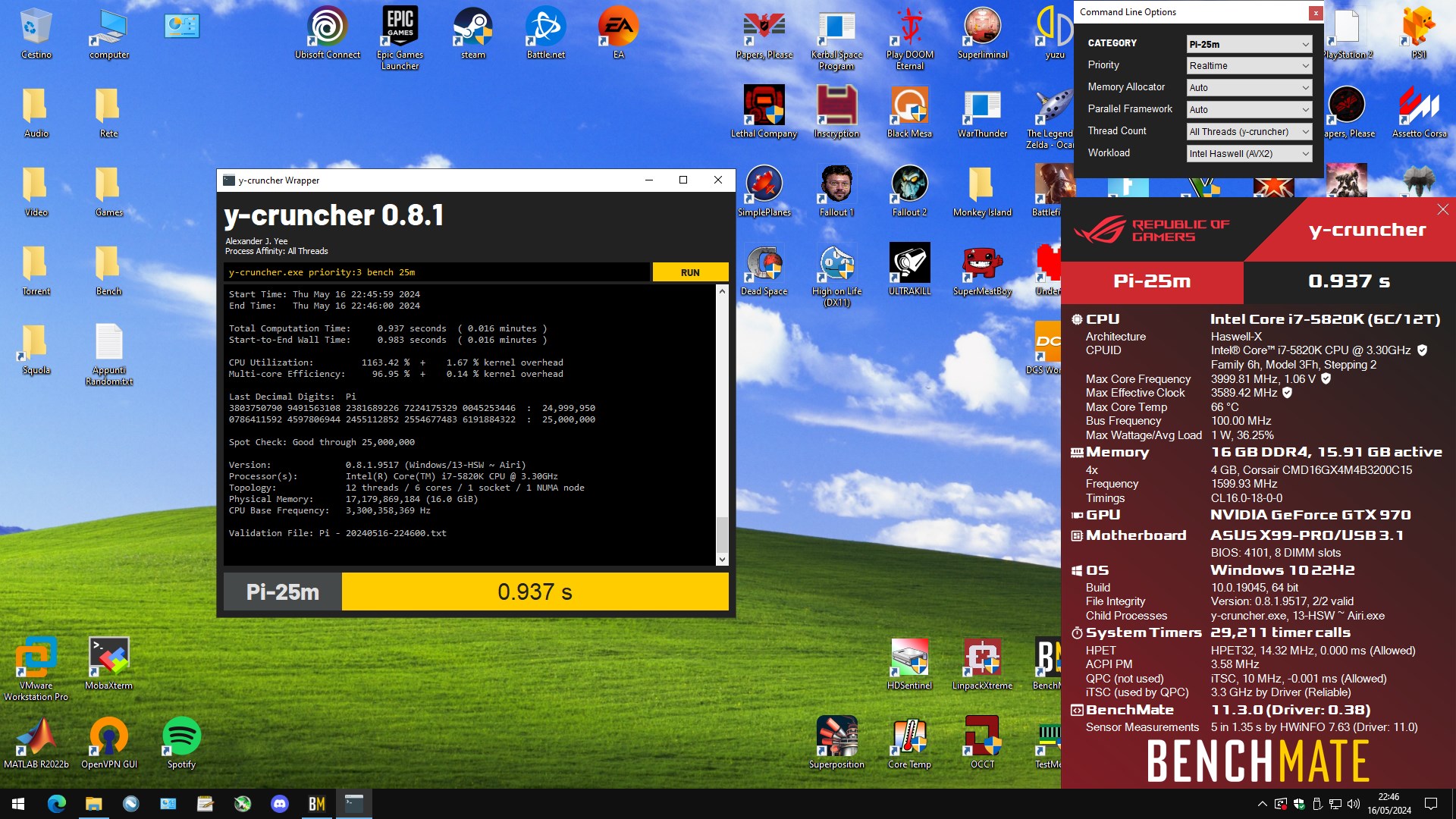
Task: Open MATLAB R2022b shortcut
Action: click(x=36, y=743)
